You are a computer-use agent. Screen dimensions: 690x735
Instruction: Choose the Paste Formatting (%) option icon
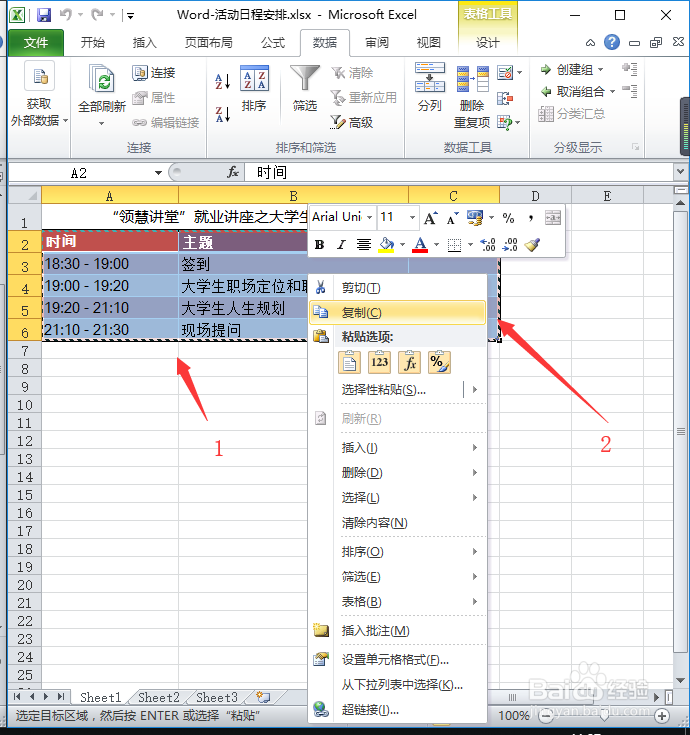439,362
